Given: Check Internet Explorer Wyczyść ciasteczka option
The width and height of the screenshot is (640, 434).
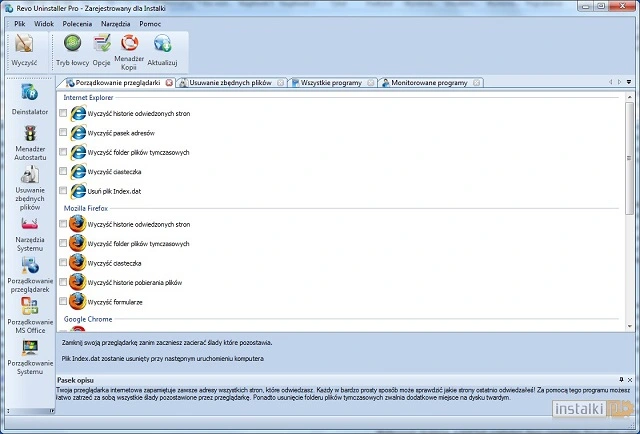Looking at the screenshot, I should pos(64,171).
